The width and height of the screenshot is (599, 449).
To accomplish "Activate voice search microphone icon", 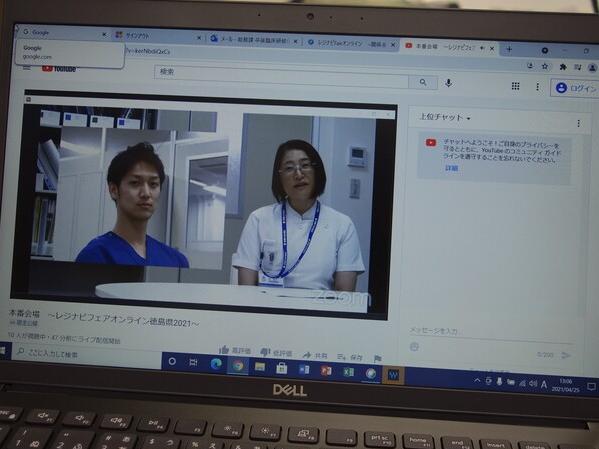I will pos(448,83).
